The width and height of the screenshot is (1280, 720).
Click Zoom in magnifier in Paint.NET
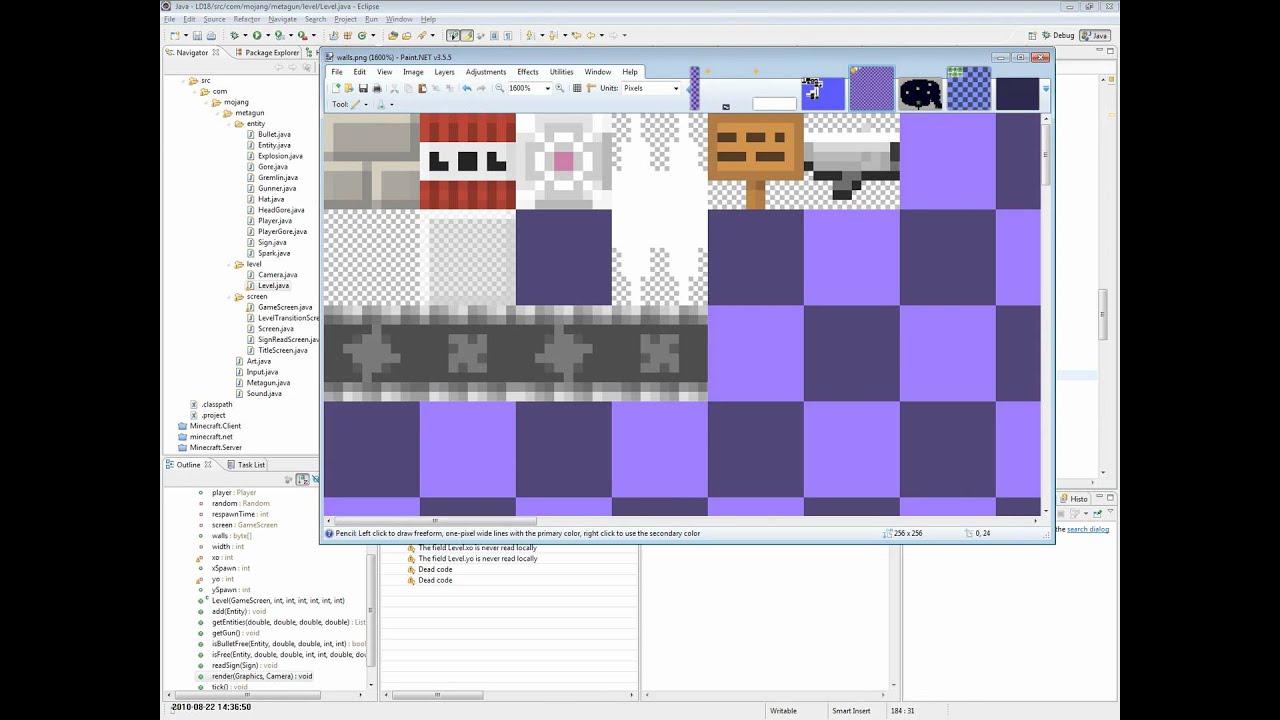559,88
